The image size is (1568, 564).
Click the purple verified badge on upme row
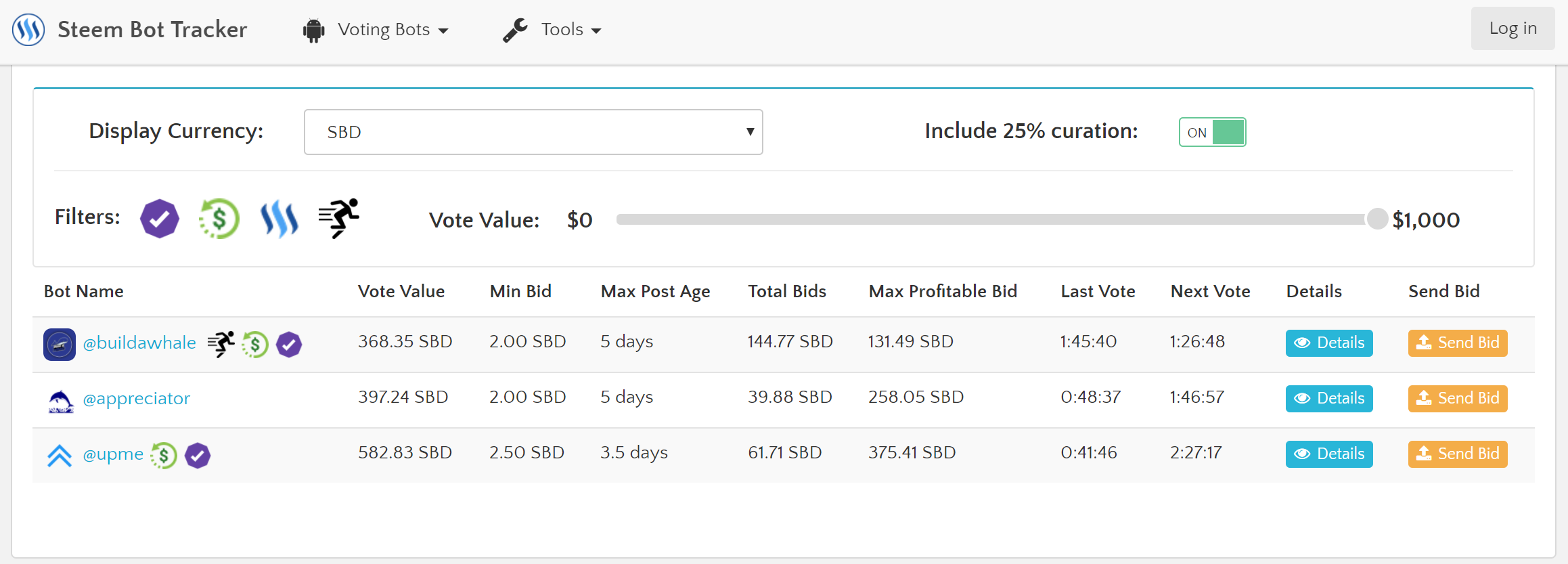pos(198,456)
